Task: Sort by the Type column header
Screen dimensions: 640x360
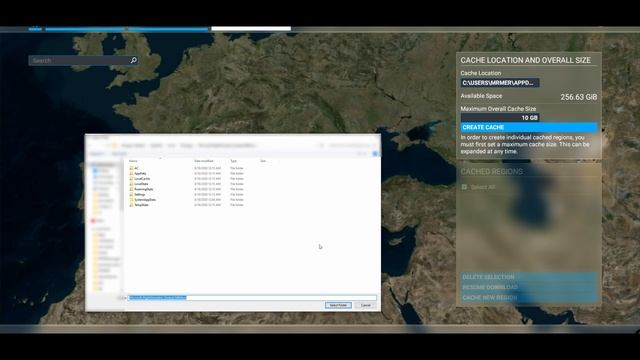Action: pos(233,161)
